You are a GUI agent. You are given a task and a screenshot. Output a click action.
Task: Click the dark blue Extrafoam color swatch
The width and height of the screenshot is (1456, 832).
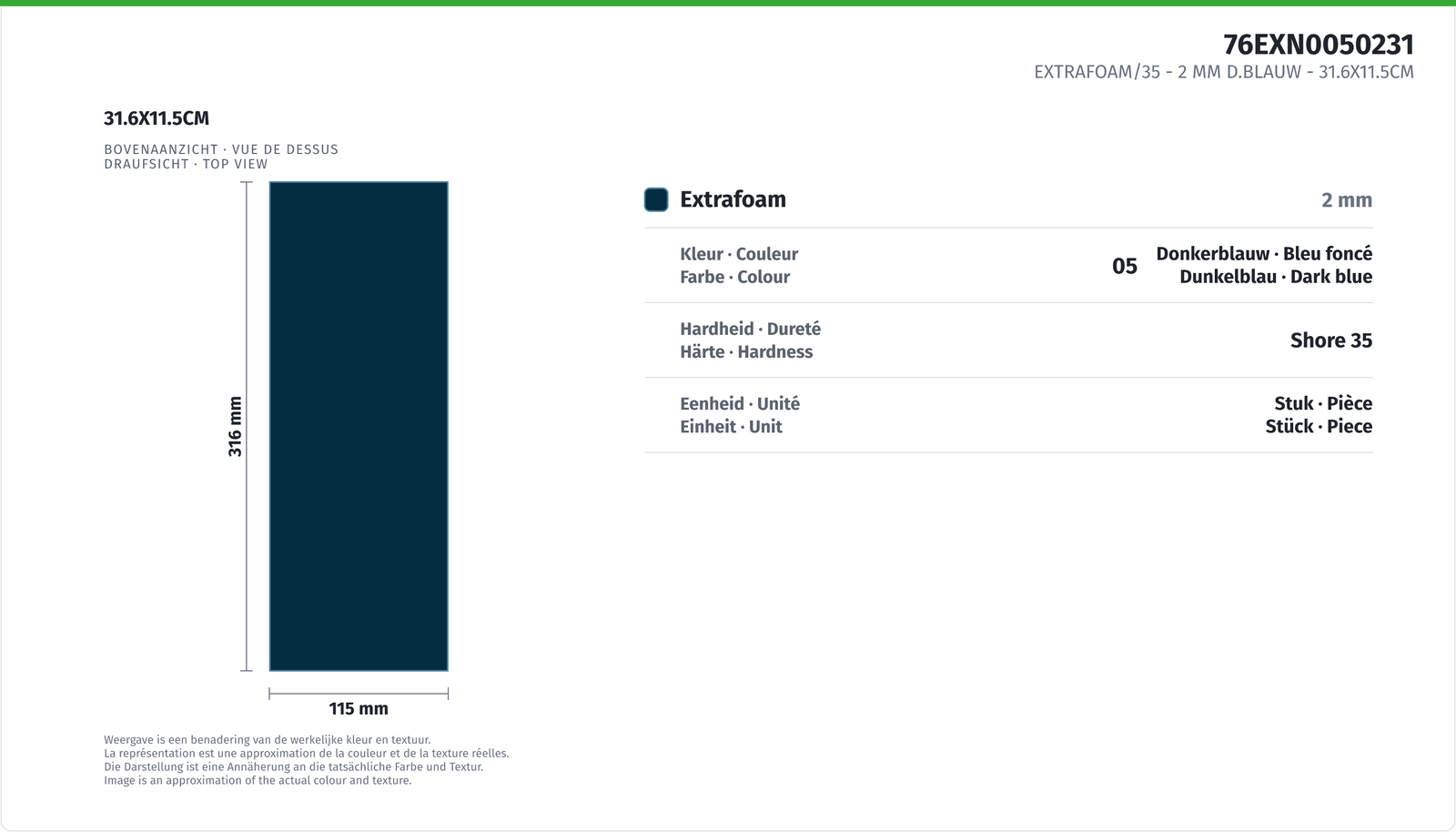[x=656, y=199]
